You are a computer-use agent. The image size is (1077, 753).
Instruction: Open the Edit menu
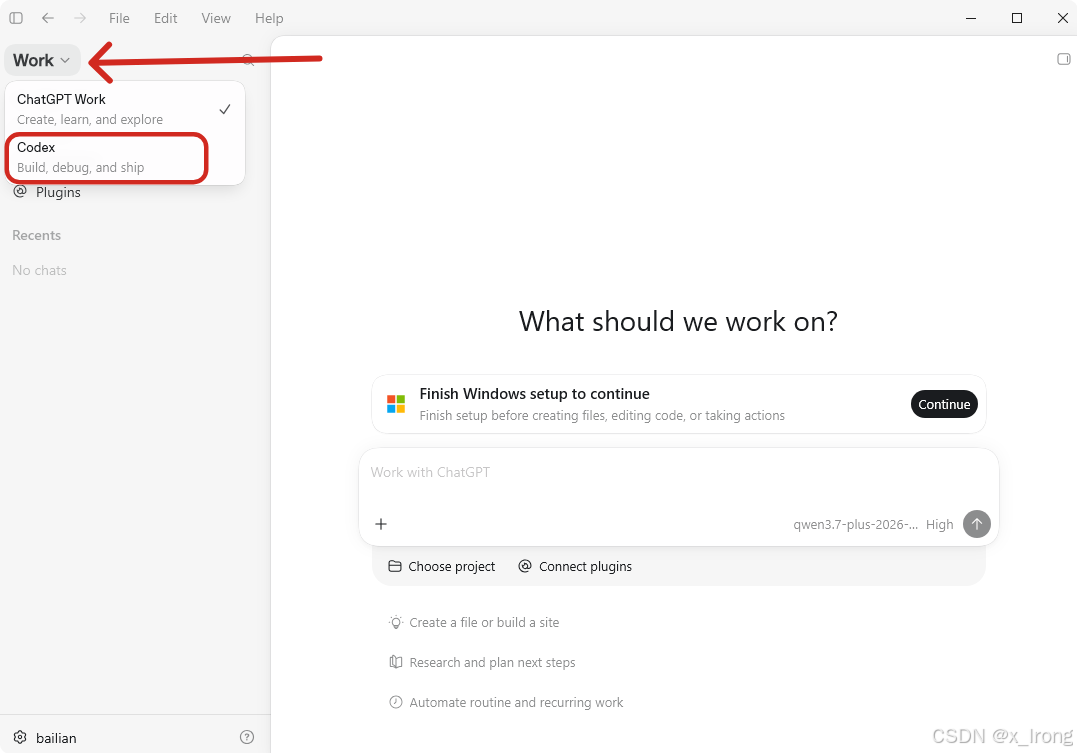click(166, 19)
